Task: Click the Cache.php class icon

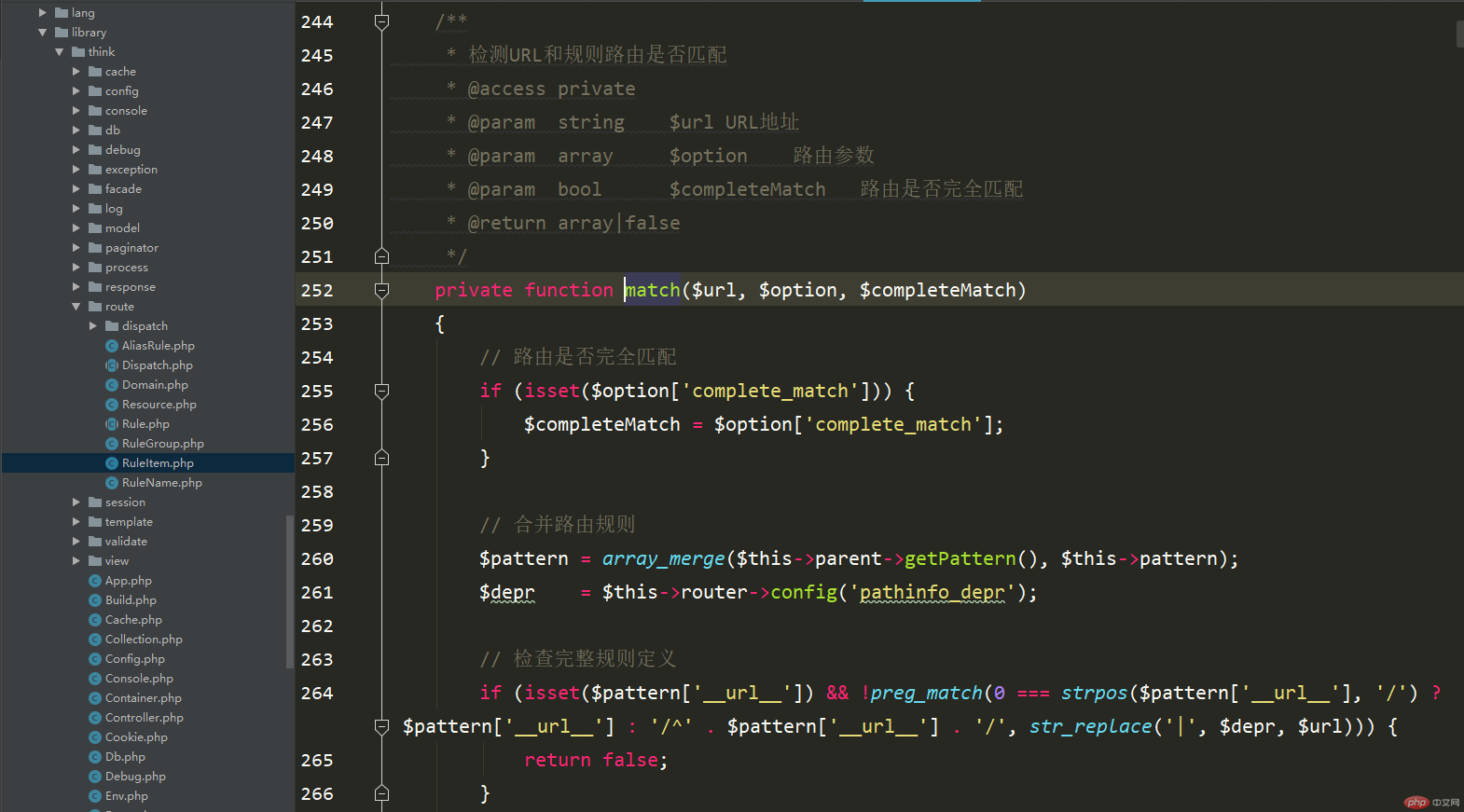Action: (95, 620)
